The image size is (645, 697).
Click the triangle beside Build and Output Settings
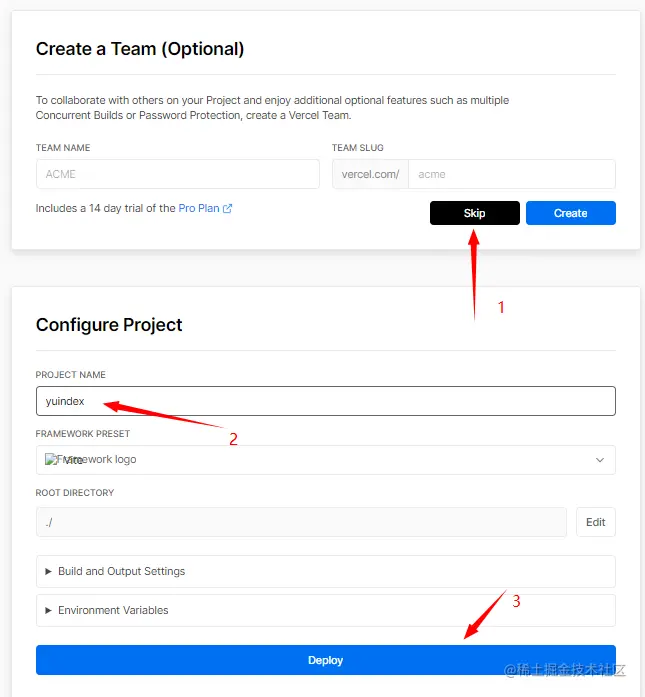[x=48, y=571]
